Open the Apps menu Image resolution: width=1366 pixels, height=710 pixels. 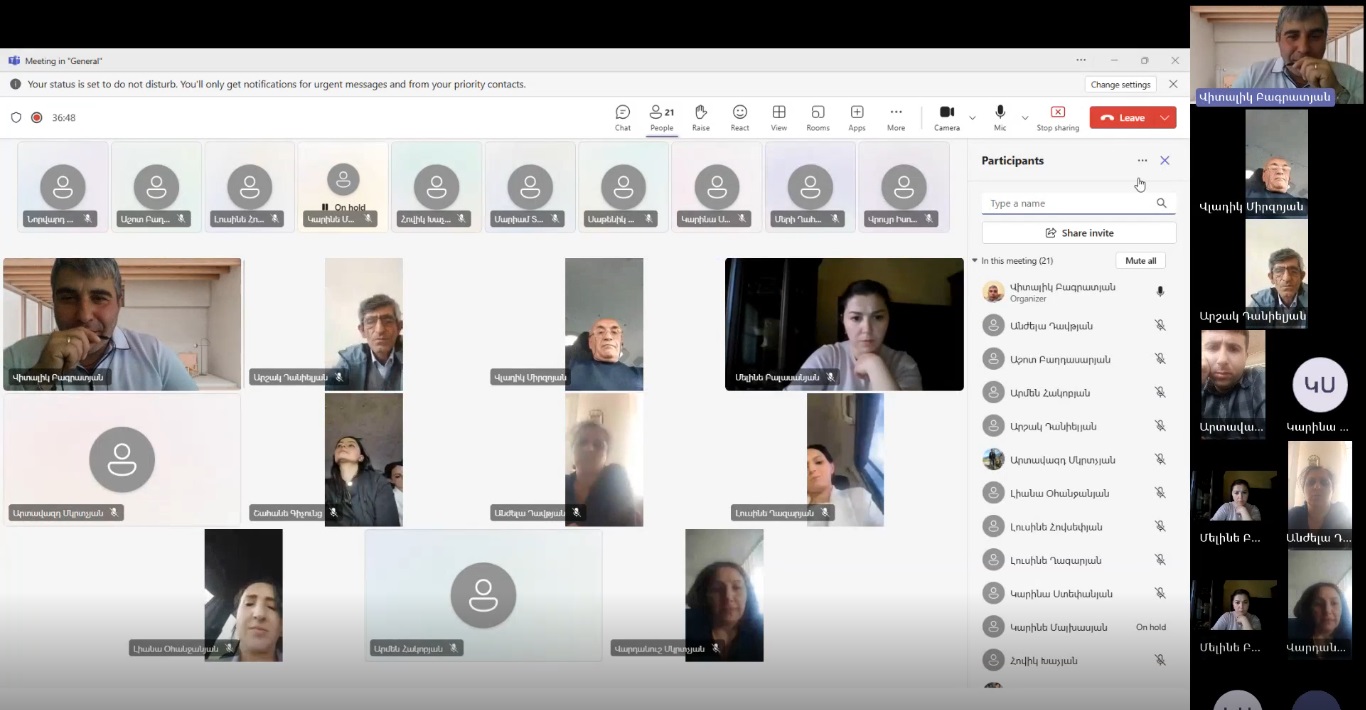click(x=857, y=117)
